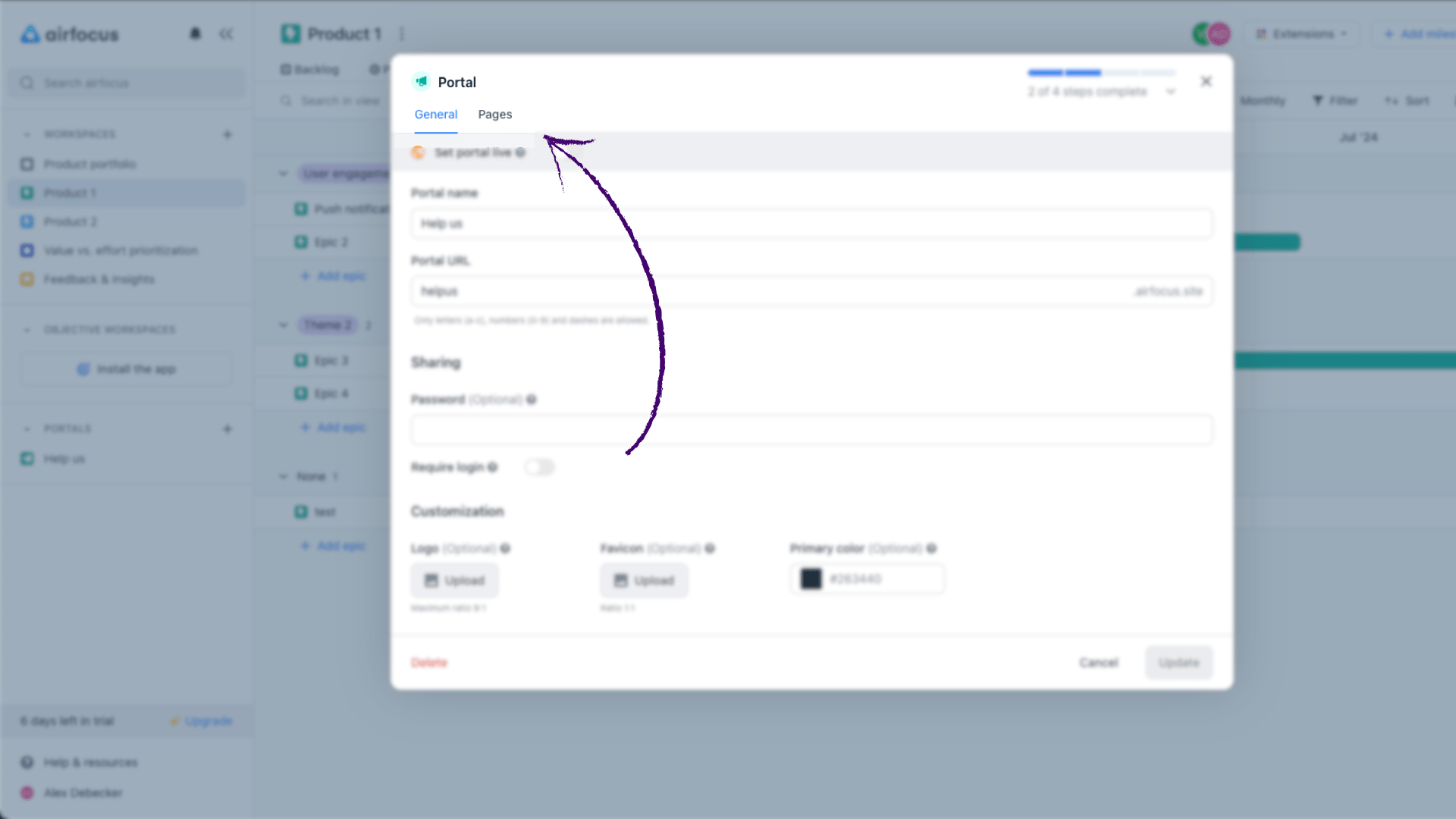1456x819 pixels.
Task: Collapse the Portals section
Action: 27,429
